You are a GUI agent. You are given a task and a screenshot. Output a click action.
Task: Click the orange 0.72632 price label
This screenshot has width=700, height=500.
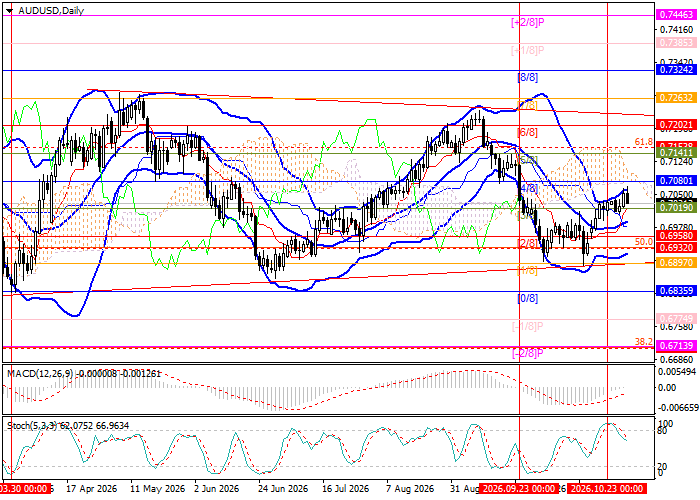676,98
